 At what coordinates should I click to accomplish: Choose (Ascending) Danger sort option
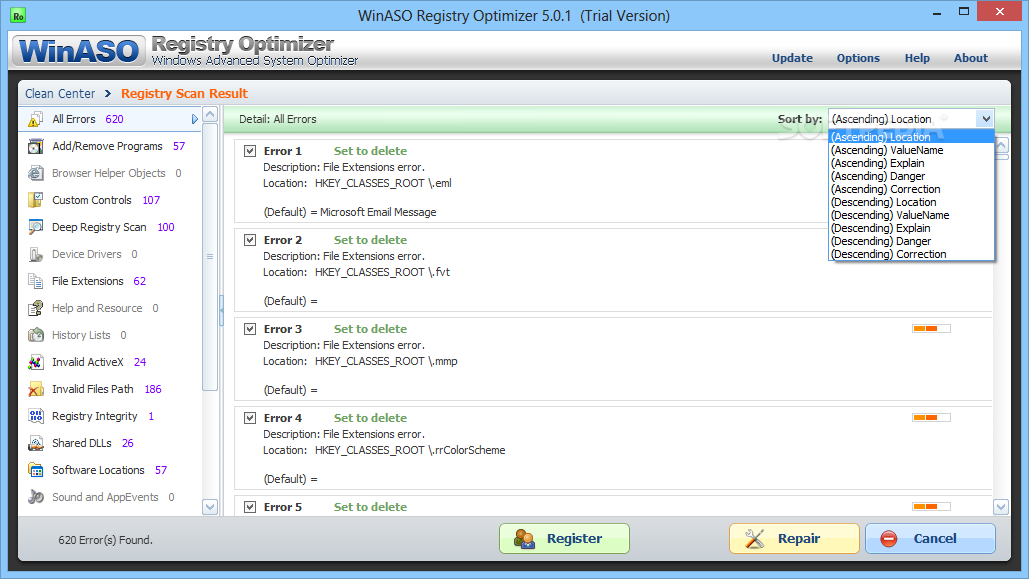[912, 176]
